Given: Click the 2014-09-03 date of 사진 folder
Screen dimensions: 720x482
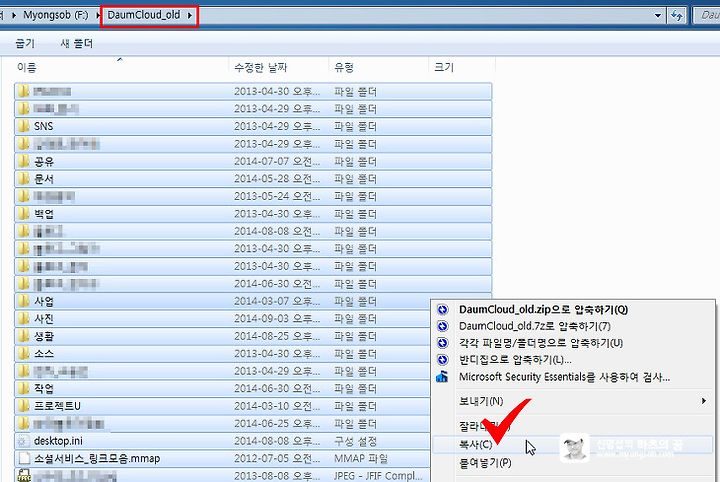Looking at the screenshot, I should click(277, 319).
